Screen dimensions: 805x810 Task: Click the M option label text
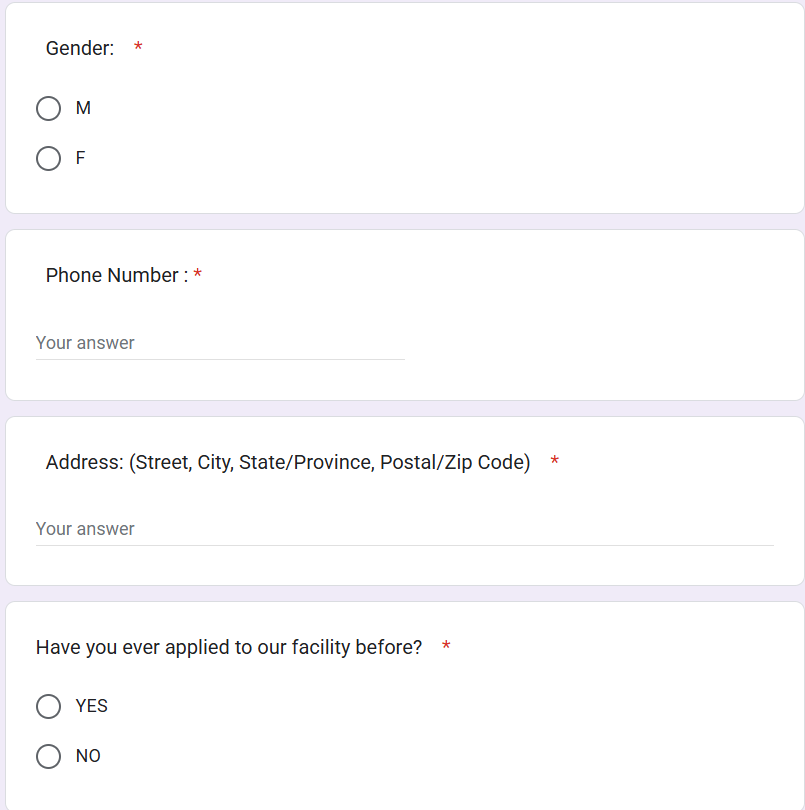coord(84,108)
